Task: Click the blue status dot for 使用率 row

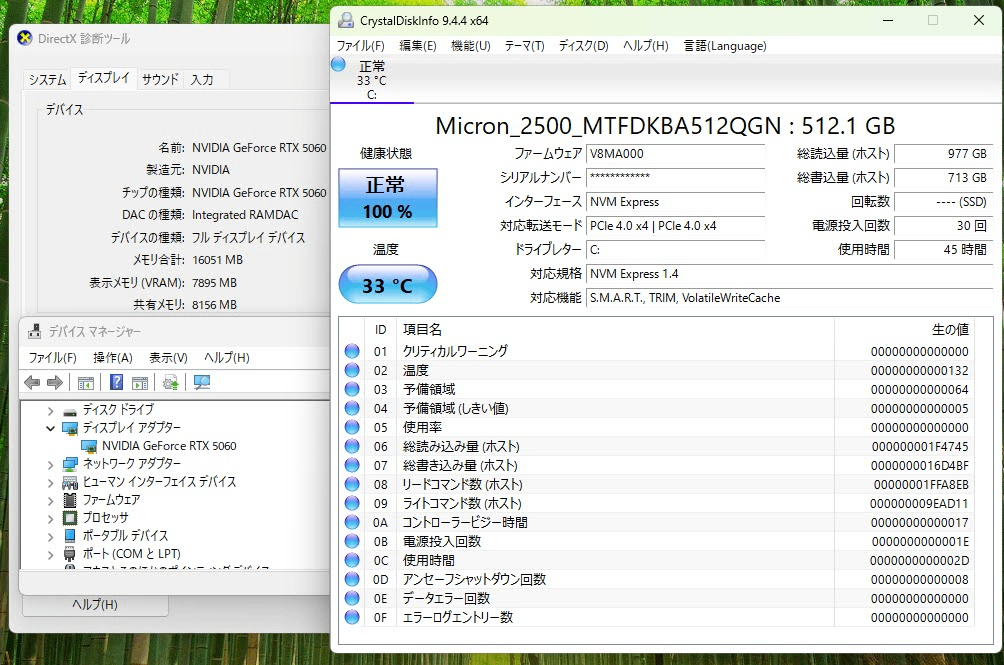Action: (x=352, y=427)
